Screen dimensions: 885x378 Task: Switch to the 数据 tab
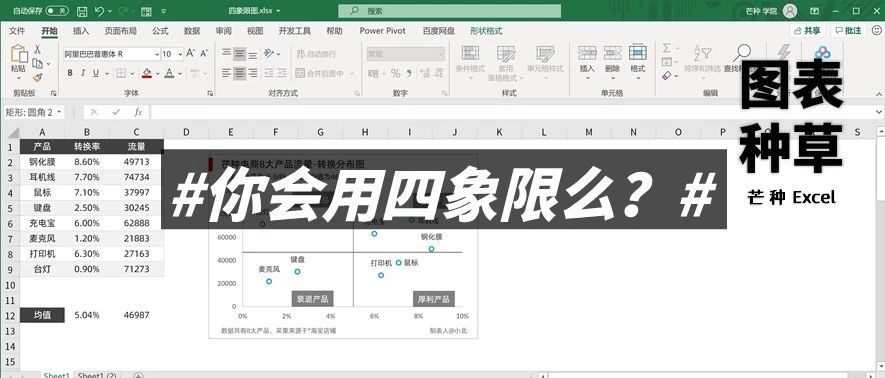coord(192,31)
